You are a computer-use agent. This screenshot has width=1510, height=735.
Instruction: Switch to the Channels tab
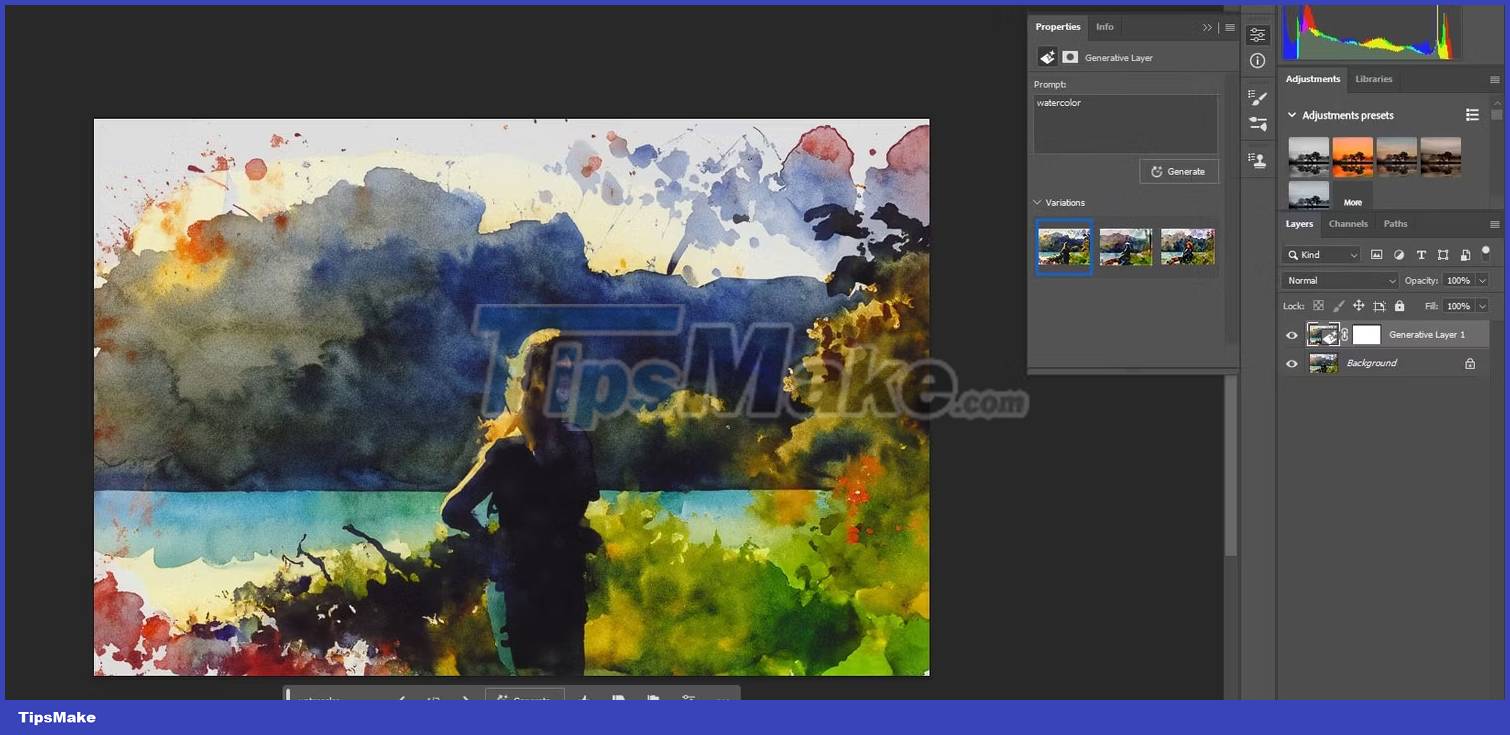(x=1348, y=224)
